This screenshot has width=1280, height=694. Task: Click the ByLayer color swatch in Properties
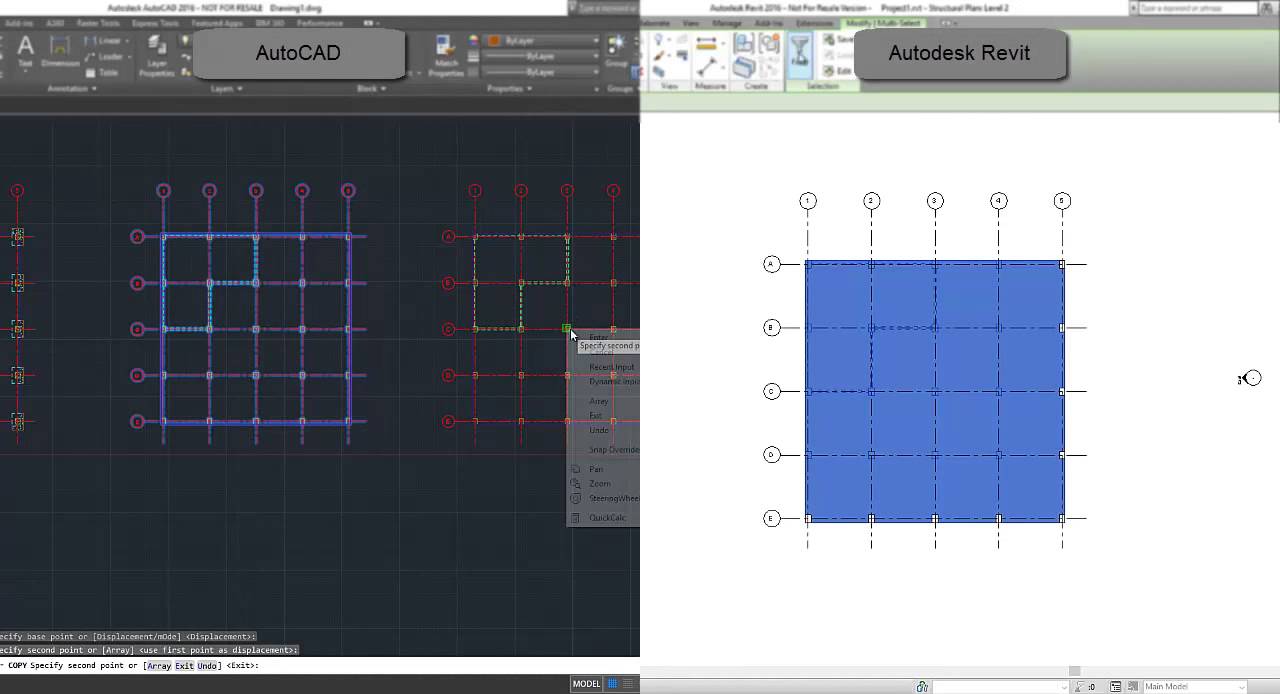[x=493, y=41]
